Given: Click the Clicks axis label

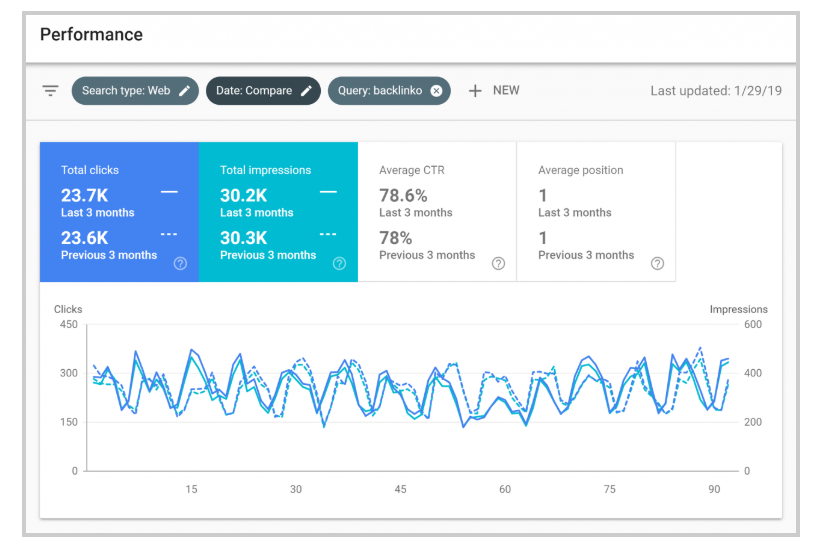Looking at the screenshot, I should 68,309.
